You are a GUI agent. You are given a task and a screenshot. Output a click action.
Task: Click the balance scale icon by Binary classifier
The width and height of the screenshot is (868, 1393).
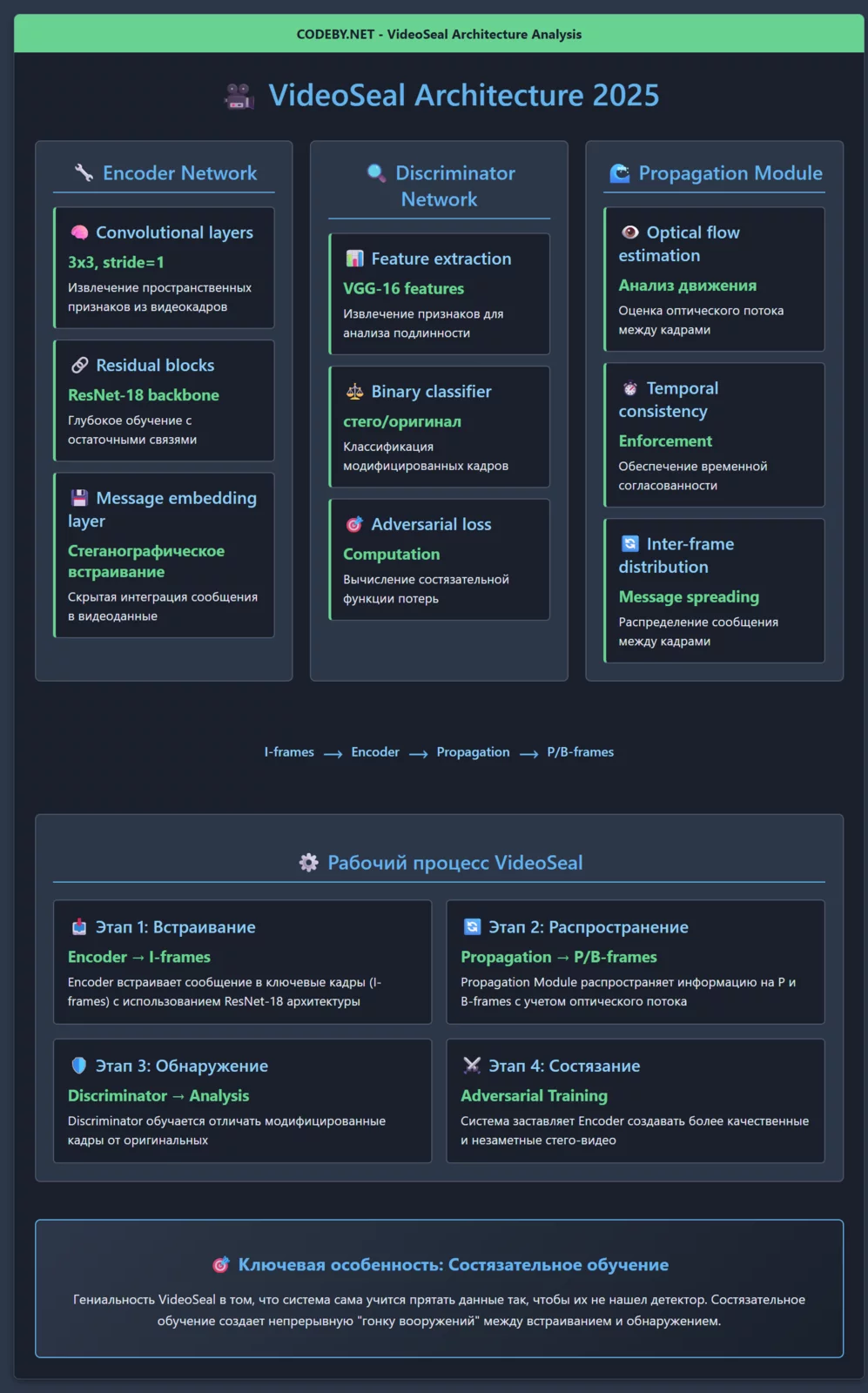354,391
